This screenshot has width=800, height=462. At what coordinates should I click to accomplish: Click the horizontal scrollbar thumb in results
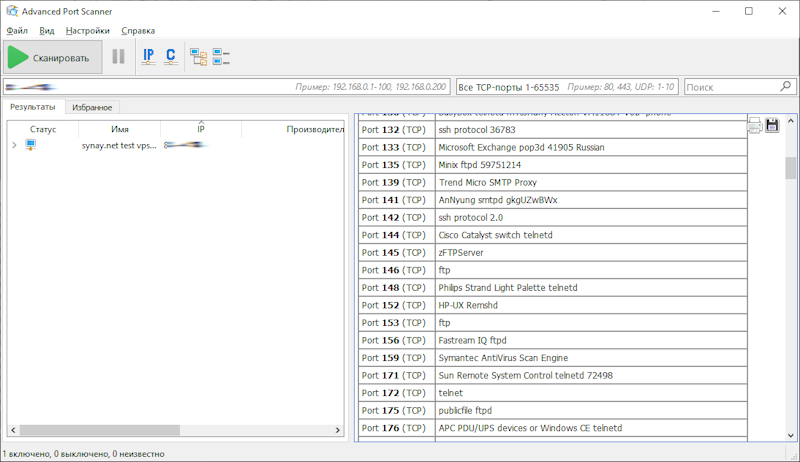coord(99,430)
